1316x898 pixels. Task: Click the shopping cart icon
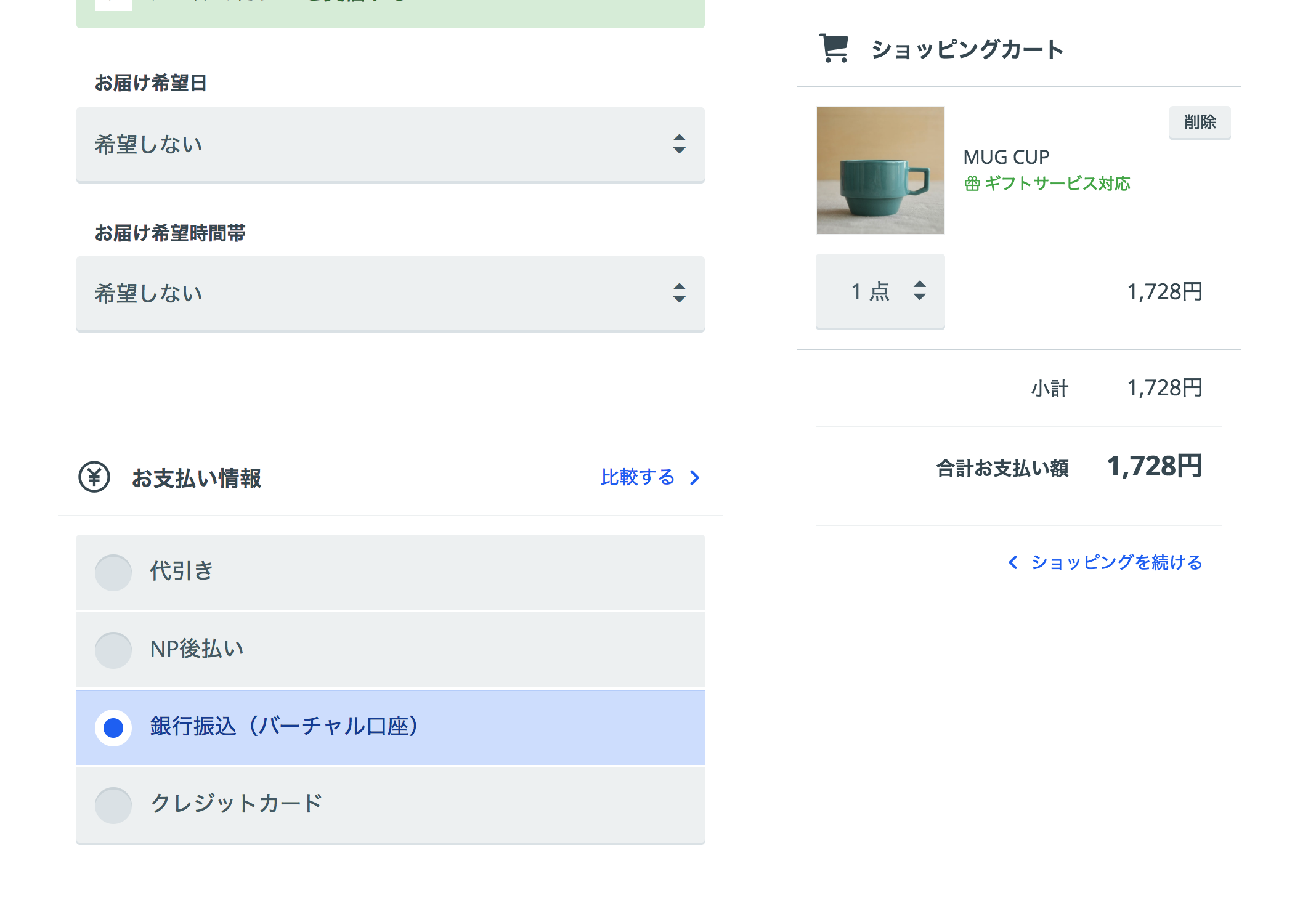tap(834, 48)
